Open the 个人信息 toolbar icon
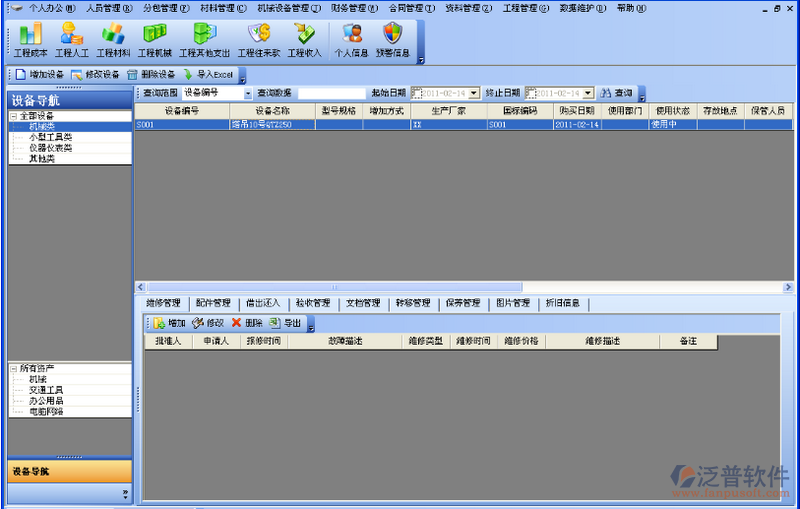The height and width of the screenshot is (509, 800). pyautogui.click(x=352, y=40)
